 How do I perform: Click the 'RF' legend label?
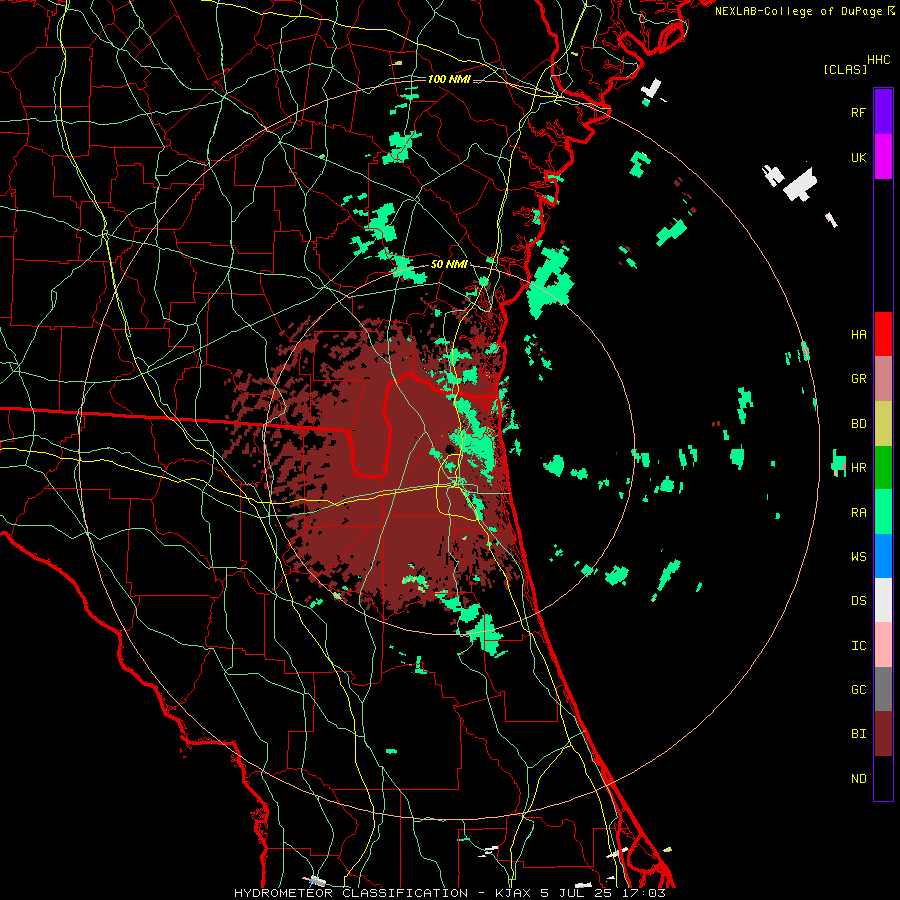pos(858,112)
